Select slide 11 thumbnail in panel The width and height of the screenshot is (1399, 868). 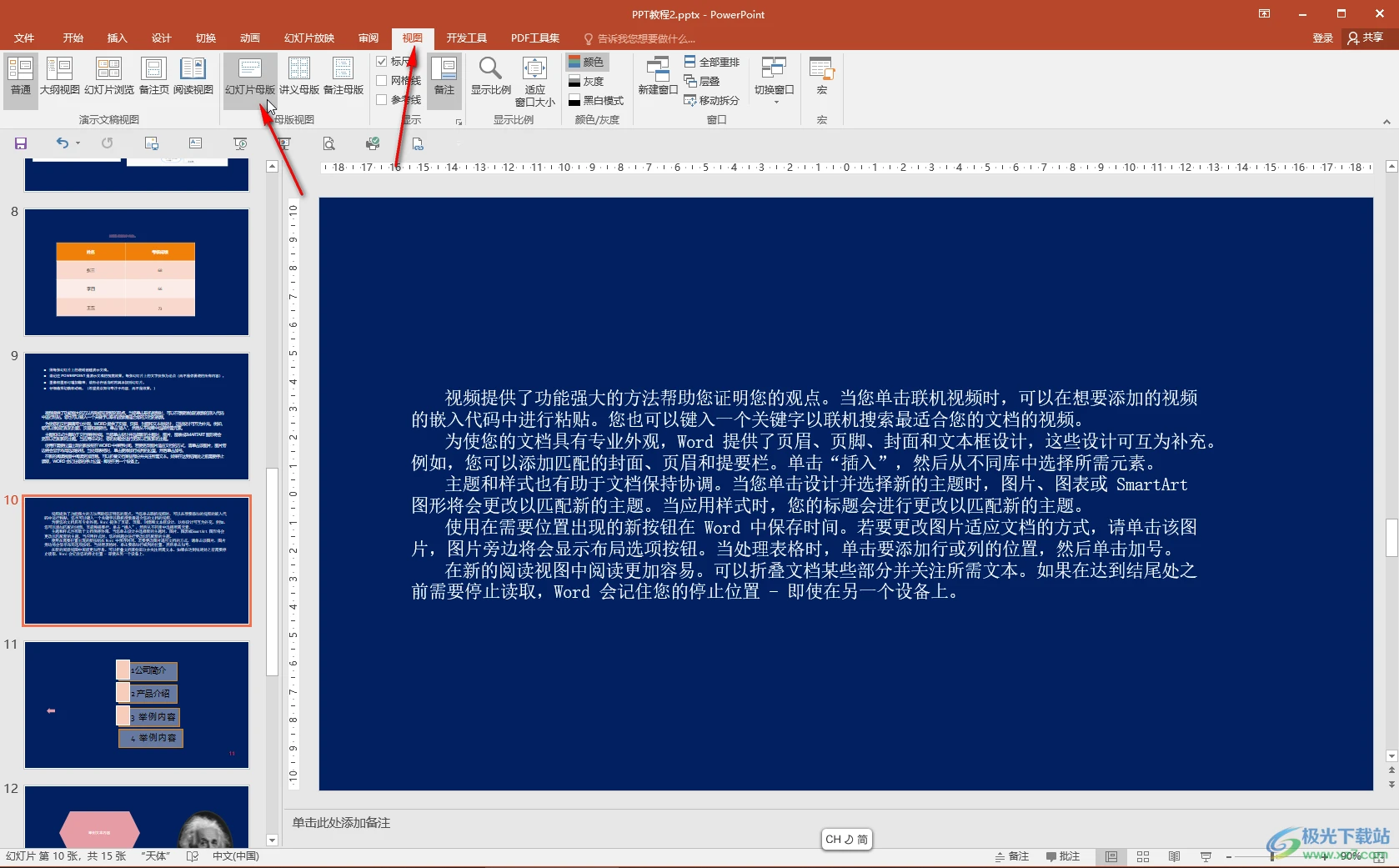[137, 705]
